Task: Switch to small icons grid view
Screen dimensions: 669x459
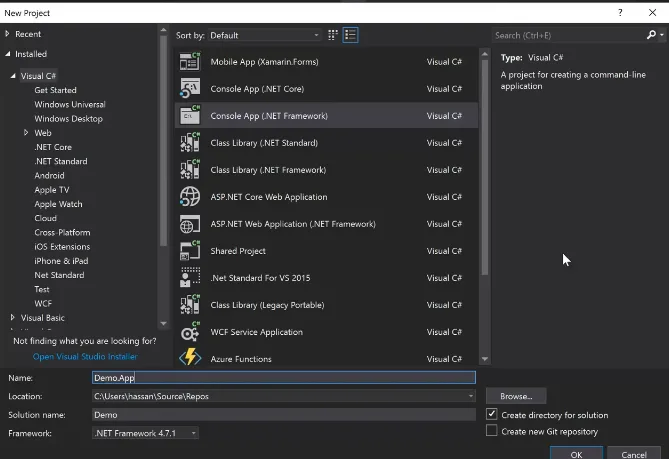Action: pos(333,35)
